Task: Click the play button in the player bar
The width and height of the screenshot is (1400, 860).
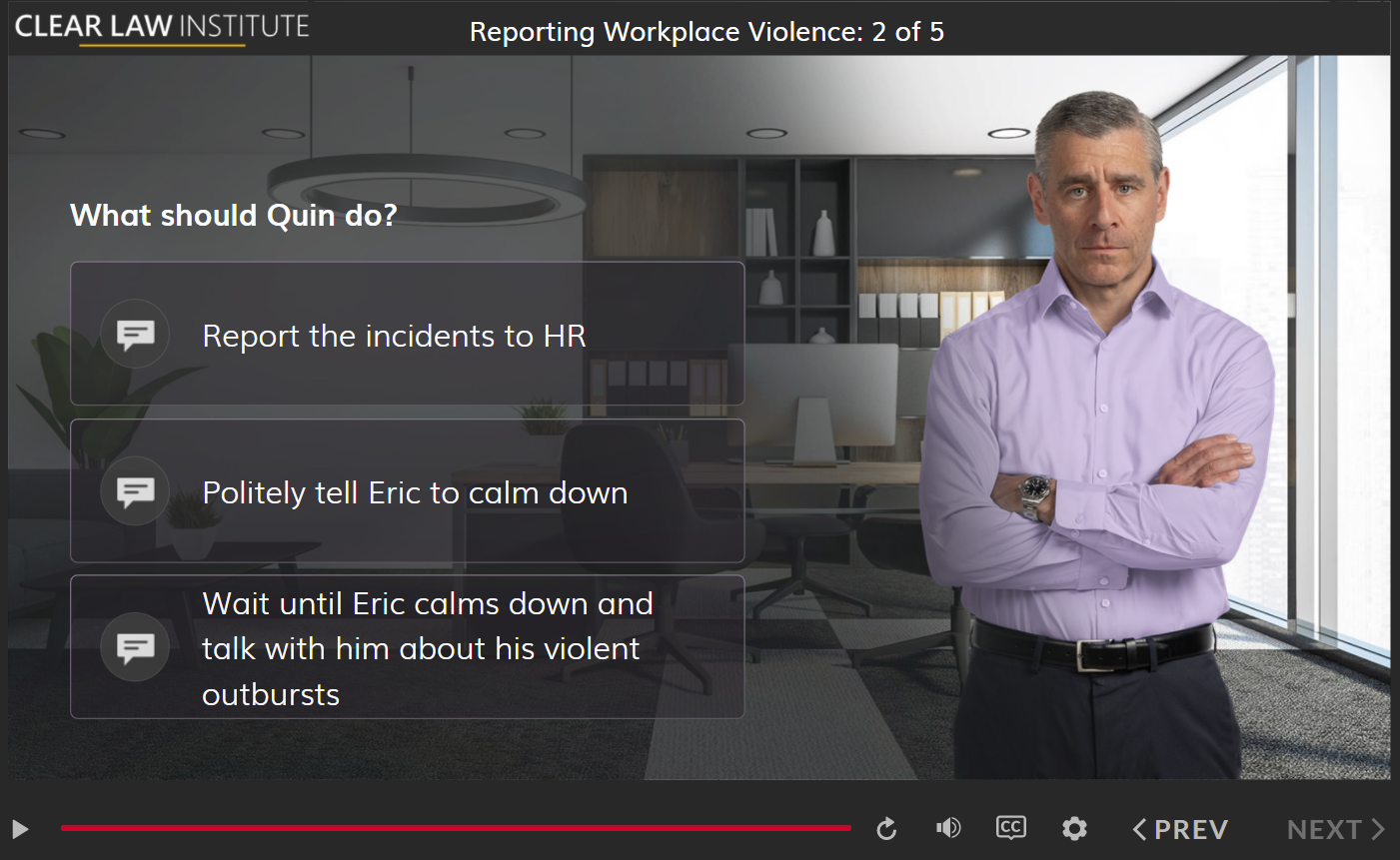Action: (20, 829)
